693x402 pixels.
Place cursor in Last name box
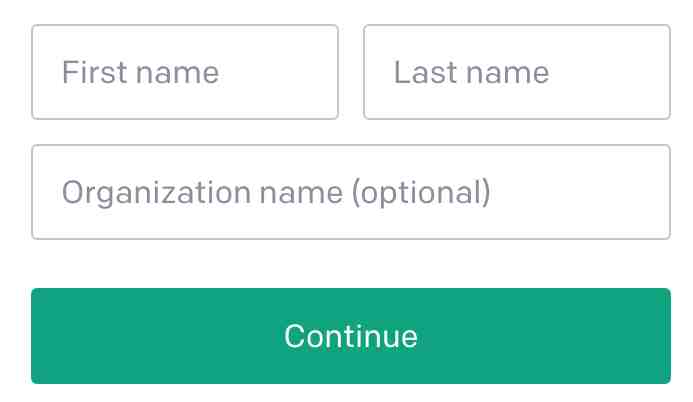516,72
